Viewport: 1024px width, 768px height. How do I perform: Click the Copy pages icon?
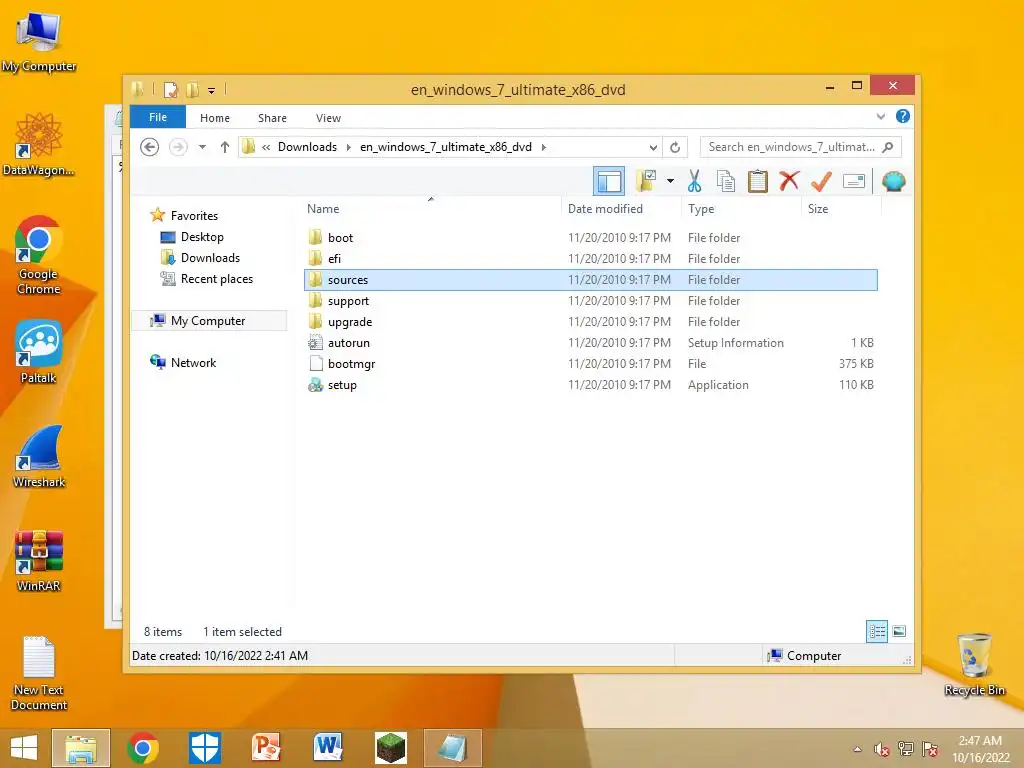click(x=726, y=181)
